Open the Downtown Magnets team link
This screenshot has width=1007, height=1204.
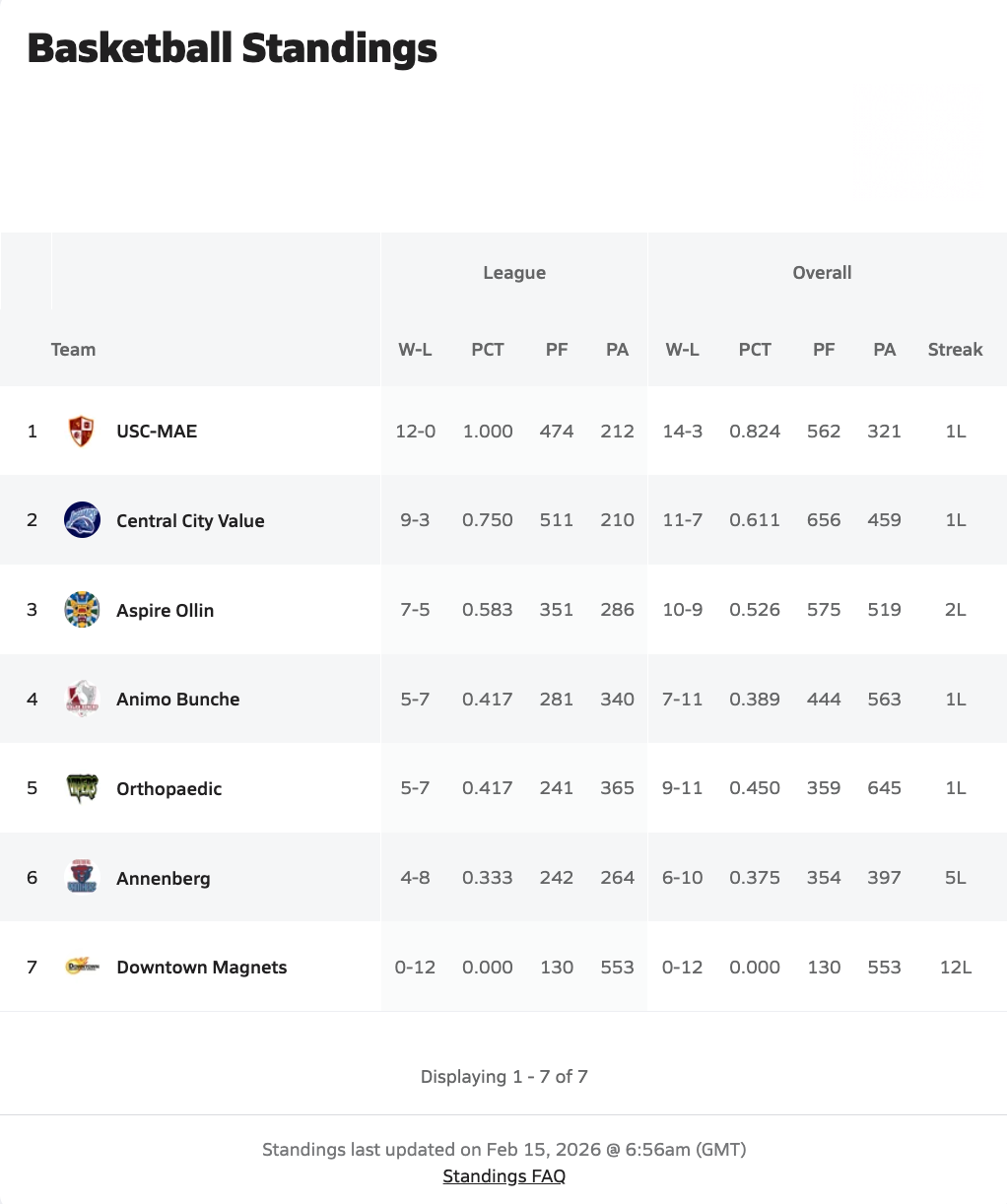[201, 967]
